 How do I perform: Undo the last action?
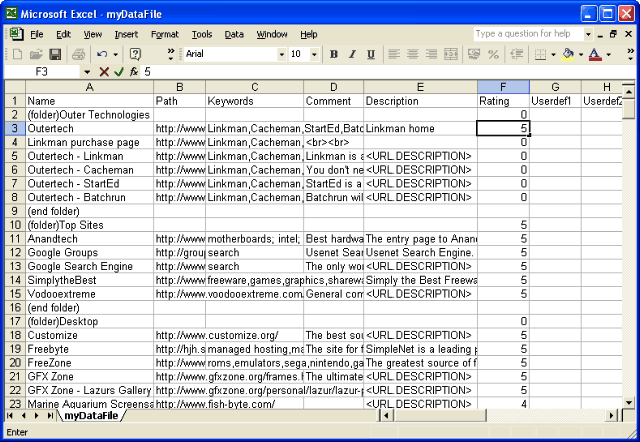coord(102,54)
